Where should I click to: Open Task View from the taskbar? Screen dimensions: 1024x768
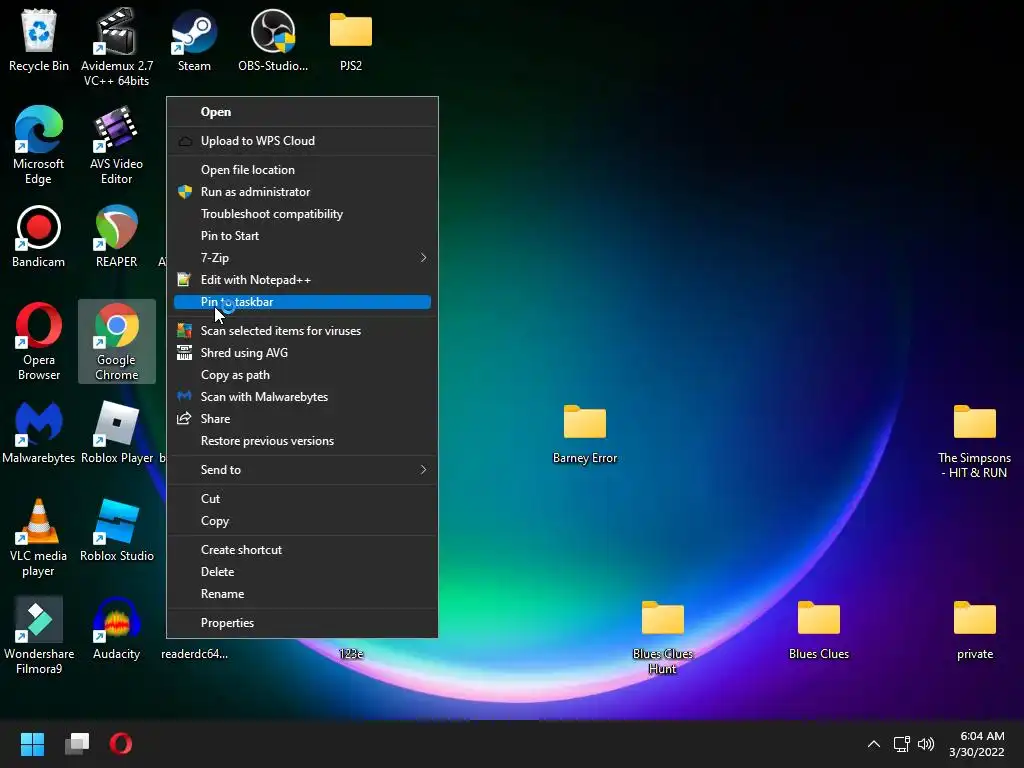(x=77, y=744)
